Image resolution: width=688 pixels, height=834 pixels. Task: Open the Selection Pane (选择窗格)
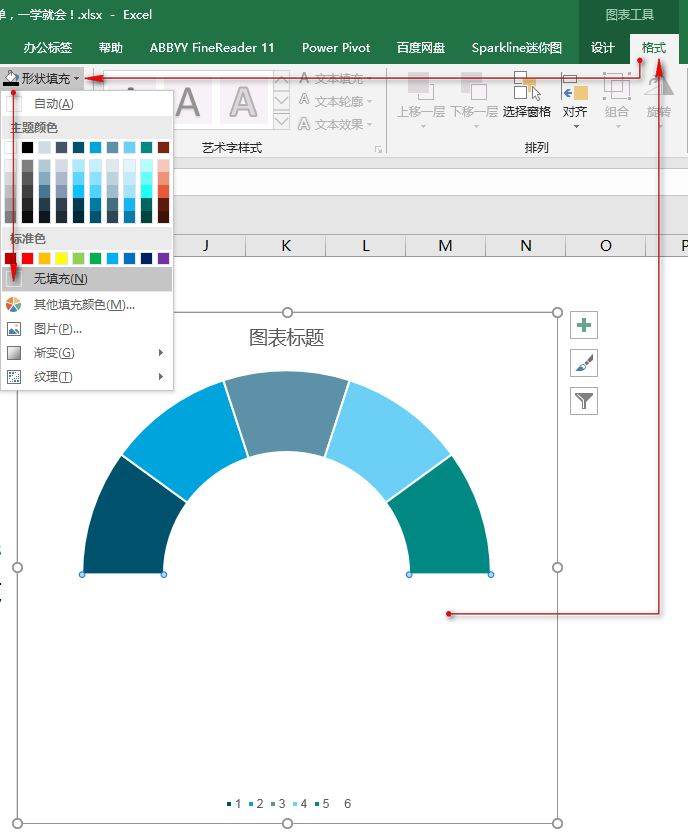click(x=527, y=96)
